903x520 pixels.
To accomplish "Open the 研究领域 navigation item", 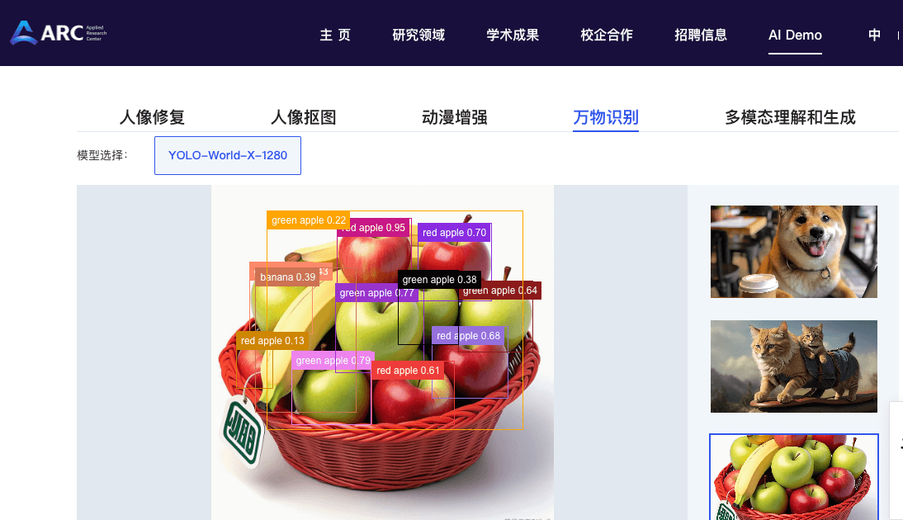I will tap(419, 35).
